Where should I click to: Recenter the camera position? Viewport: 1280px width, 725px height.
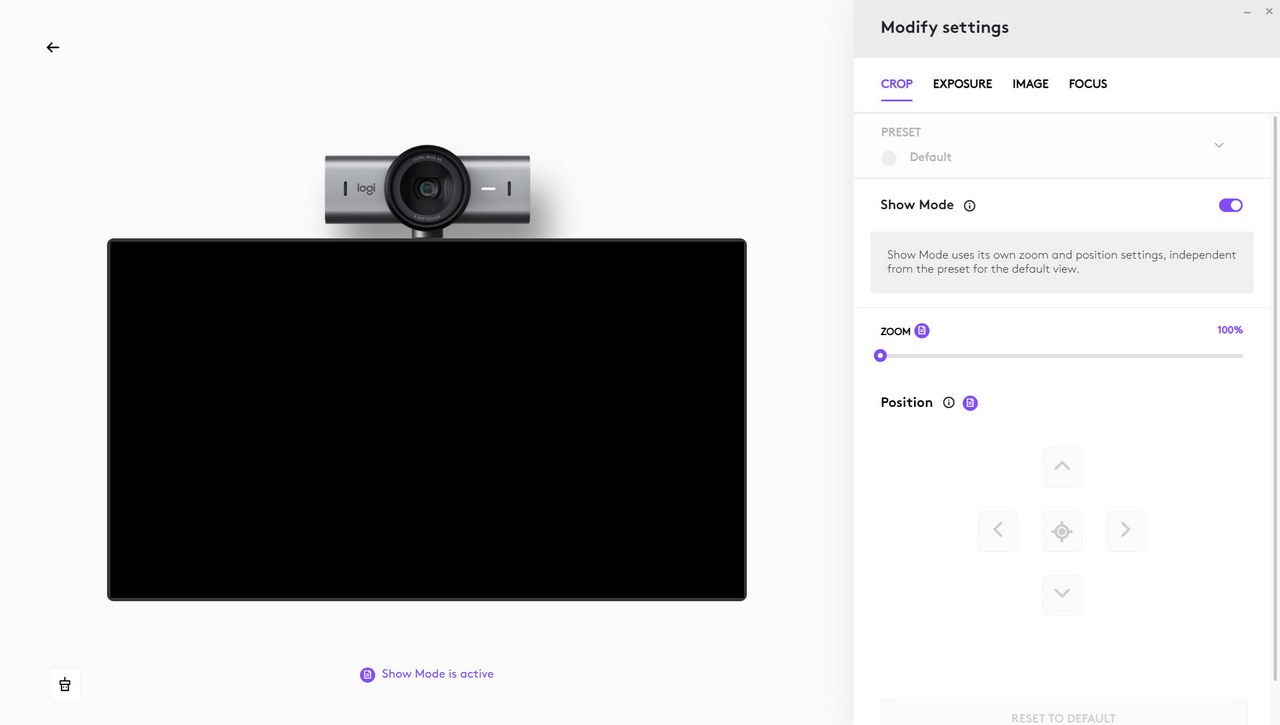pos(1062,531)
